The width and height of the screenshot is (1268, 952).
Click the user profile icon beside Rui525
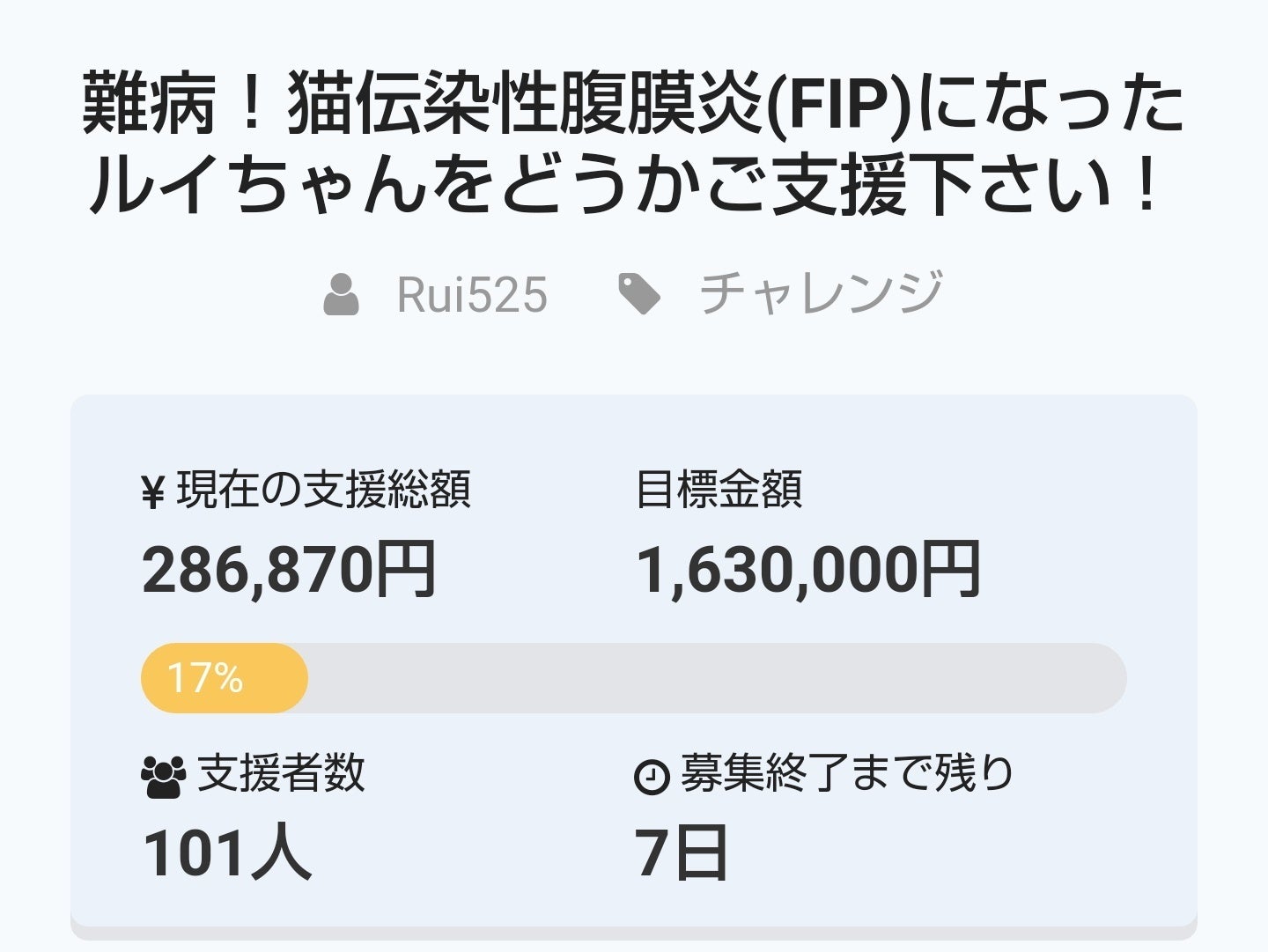(341, 294)
